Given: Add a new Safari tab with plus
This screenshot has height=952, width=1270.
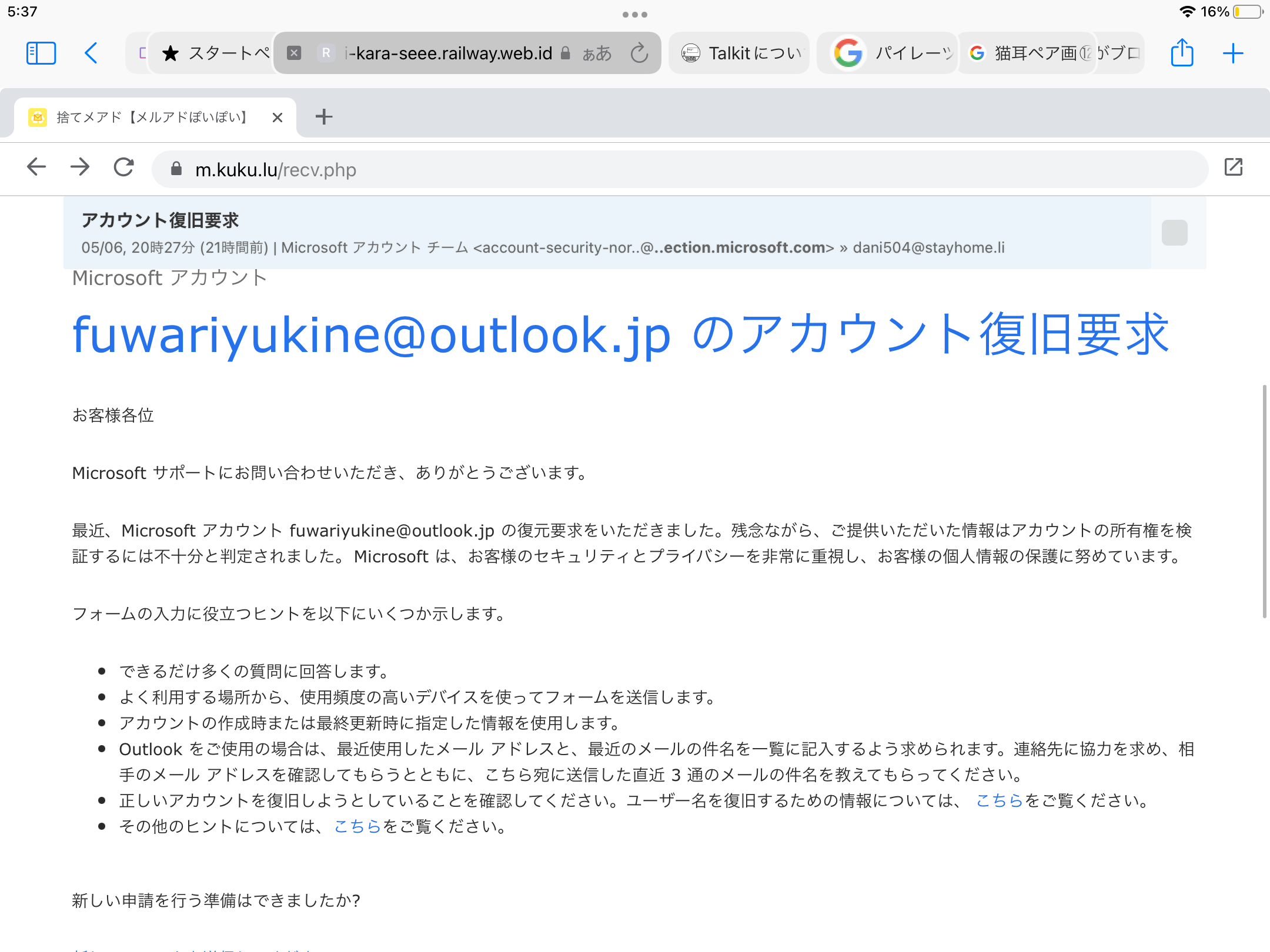Looking at the screenshot, I should [1233, 53].
